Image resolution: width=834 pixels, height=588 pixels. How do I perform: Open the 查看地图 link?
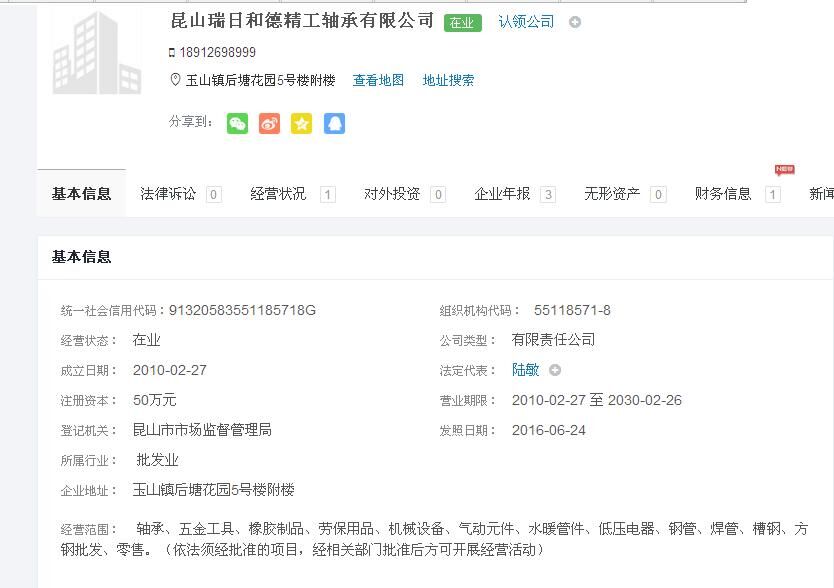coord(378,80)
